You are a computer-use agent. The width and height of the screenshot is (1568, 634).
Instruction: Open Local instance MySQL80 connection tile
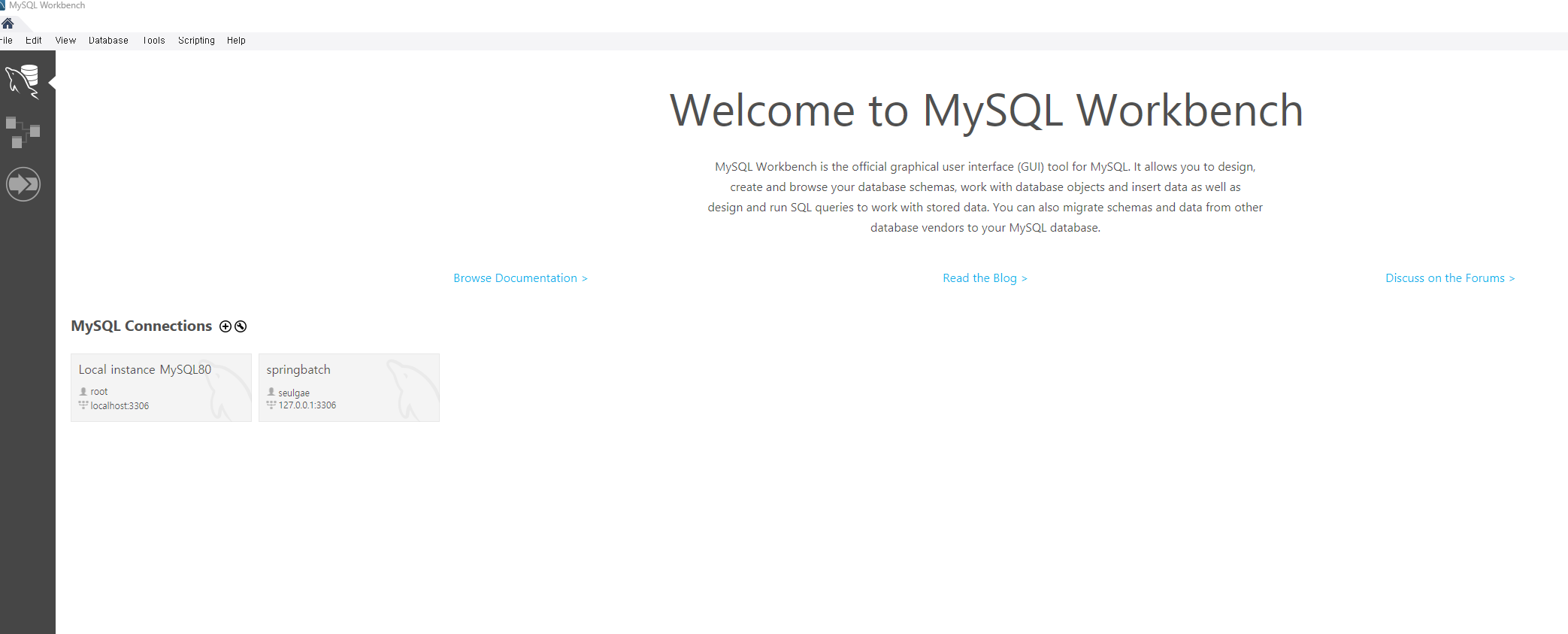pyautogui.click(x=161, y=387)
